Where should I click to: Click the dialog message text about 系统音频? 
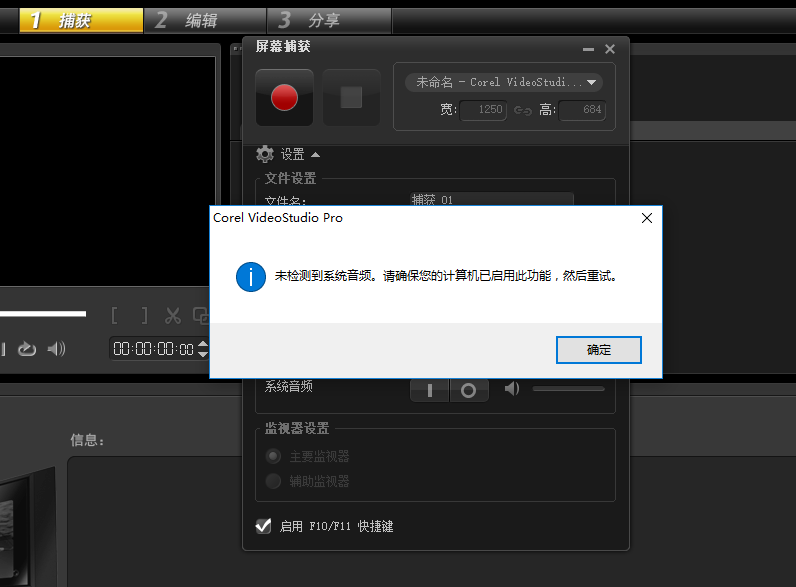(x=445, y=276)
